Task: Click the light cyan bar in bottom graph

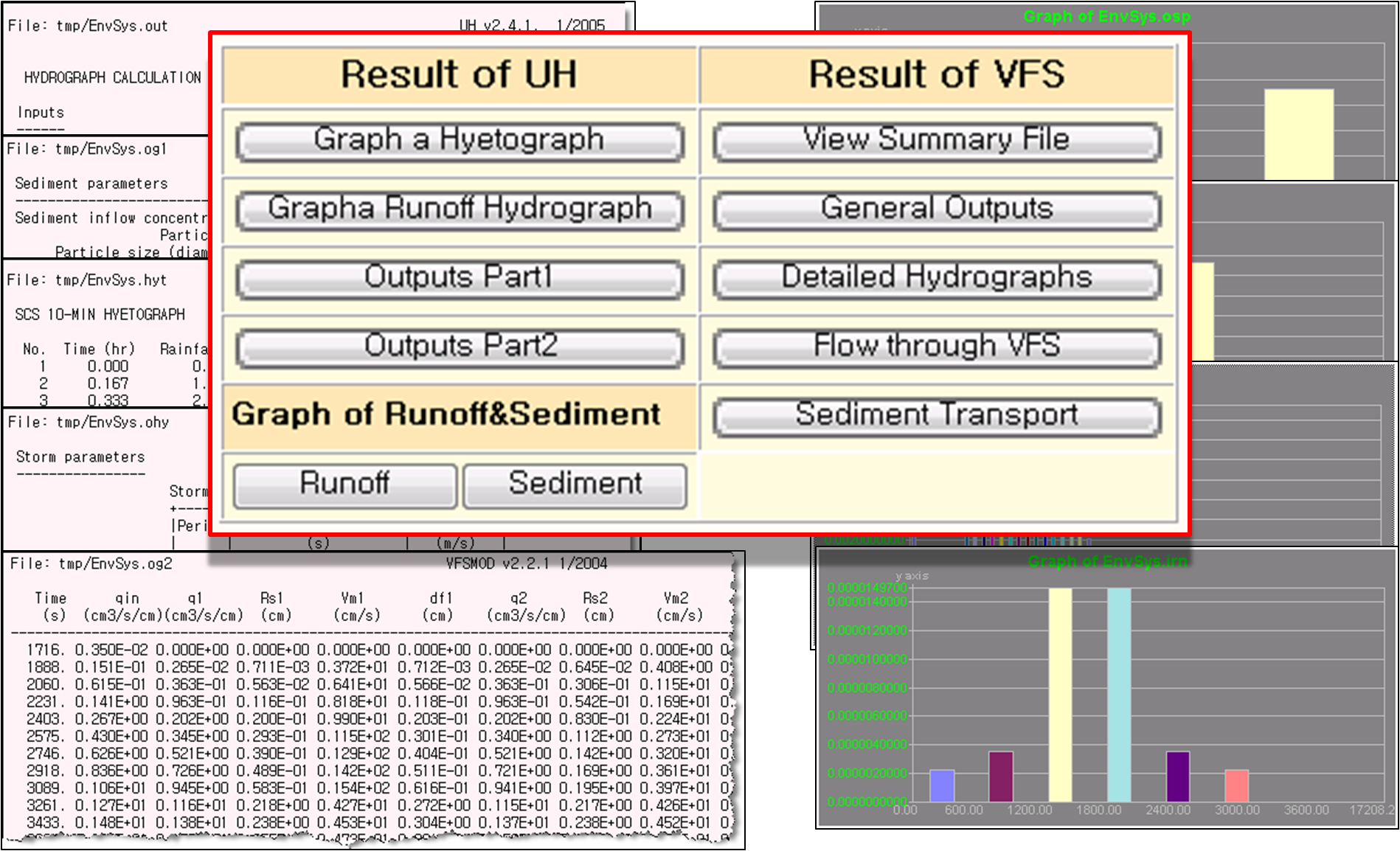Action: [x=1118, y=693]
